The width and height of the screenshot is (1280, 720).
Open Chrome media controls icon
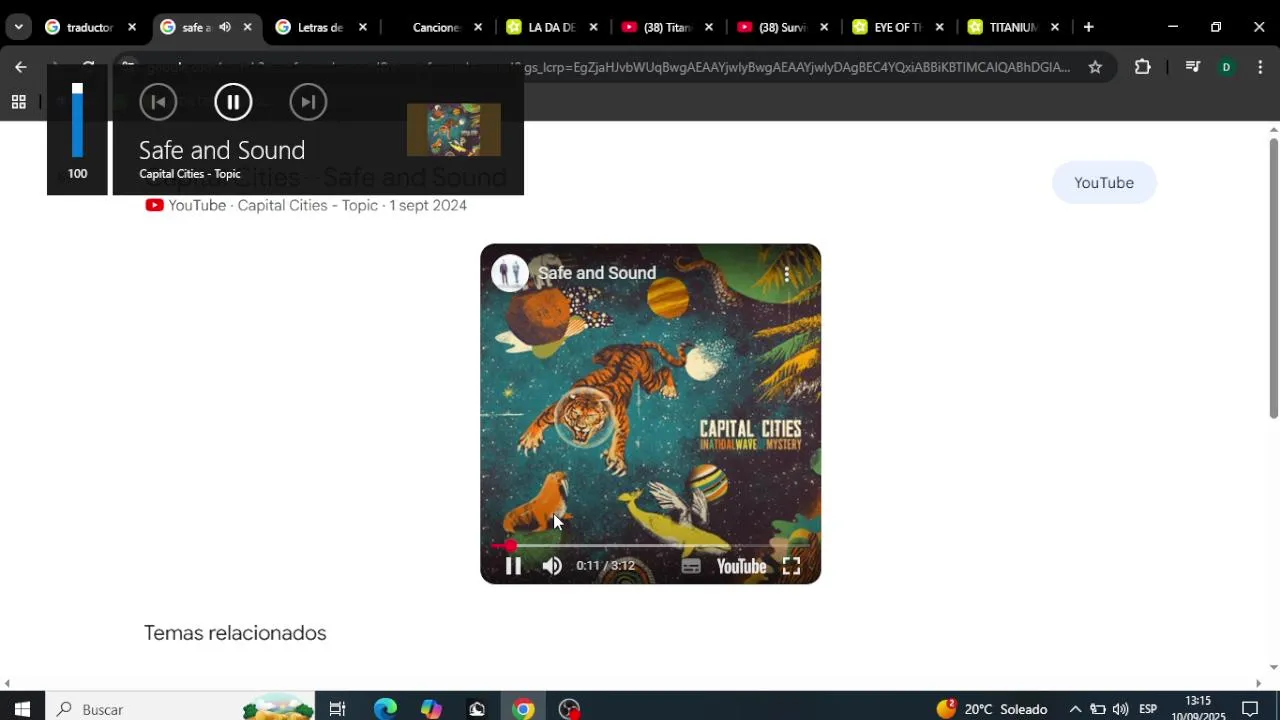pyautogui.click(x=1192, y=67)
